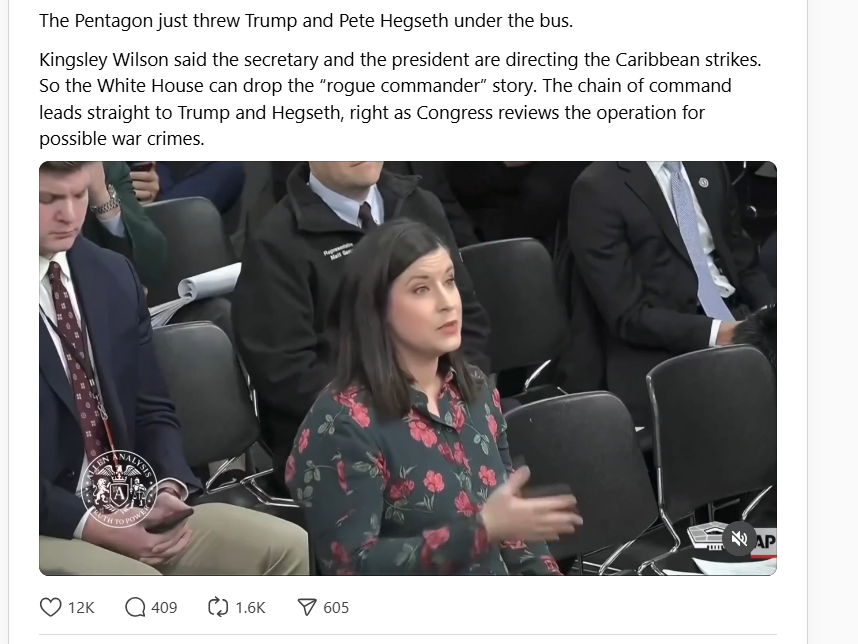The height and width of the screenshot is (644, 858).
Task: Click the 605 shares count
Action: pos(336,608)
